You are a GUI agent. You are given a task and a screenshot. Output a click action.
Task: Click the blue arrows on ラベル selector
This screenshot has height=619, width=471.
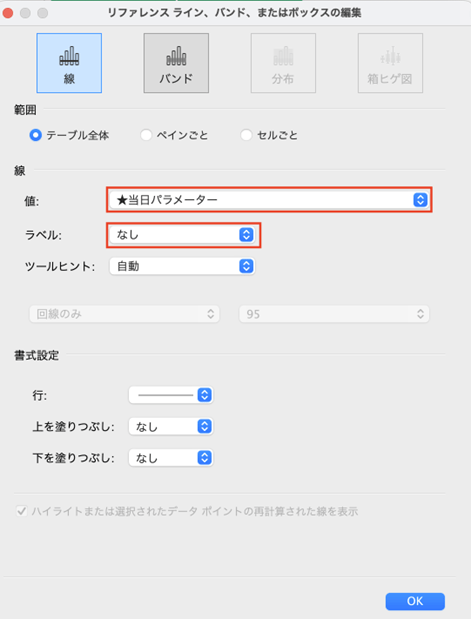pyautogui.click(x=246, y=235)
